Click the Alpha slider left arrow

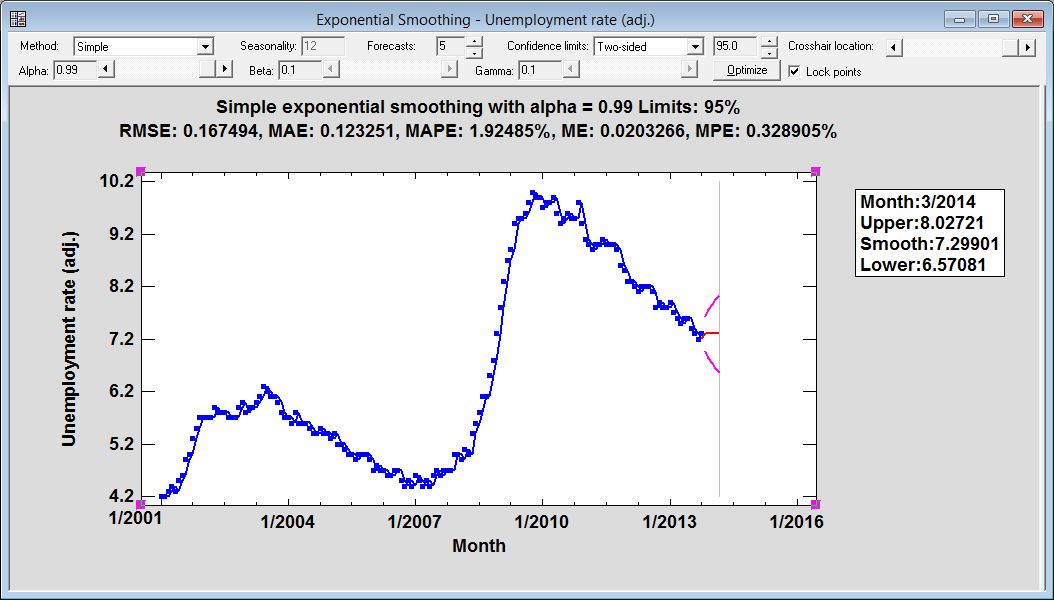[x=108, y=69]
